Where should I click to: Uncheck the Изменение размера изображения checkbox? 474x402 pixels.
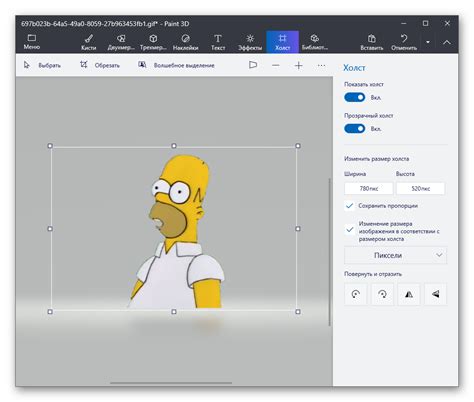(x=349, y=230)
